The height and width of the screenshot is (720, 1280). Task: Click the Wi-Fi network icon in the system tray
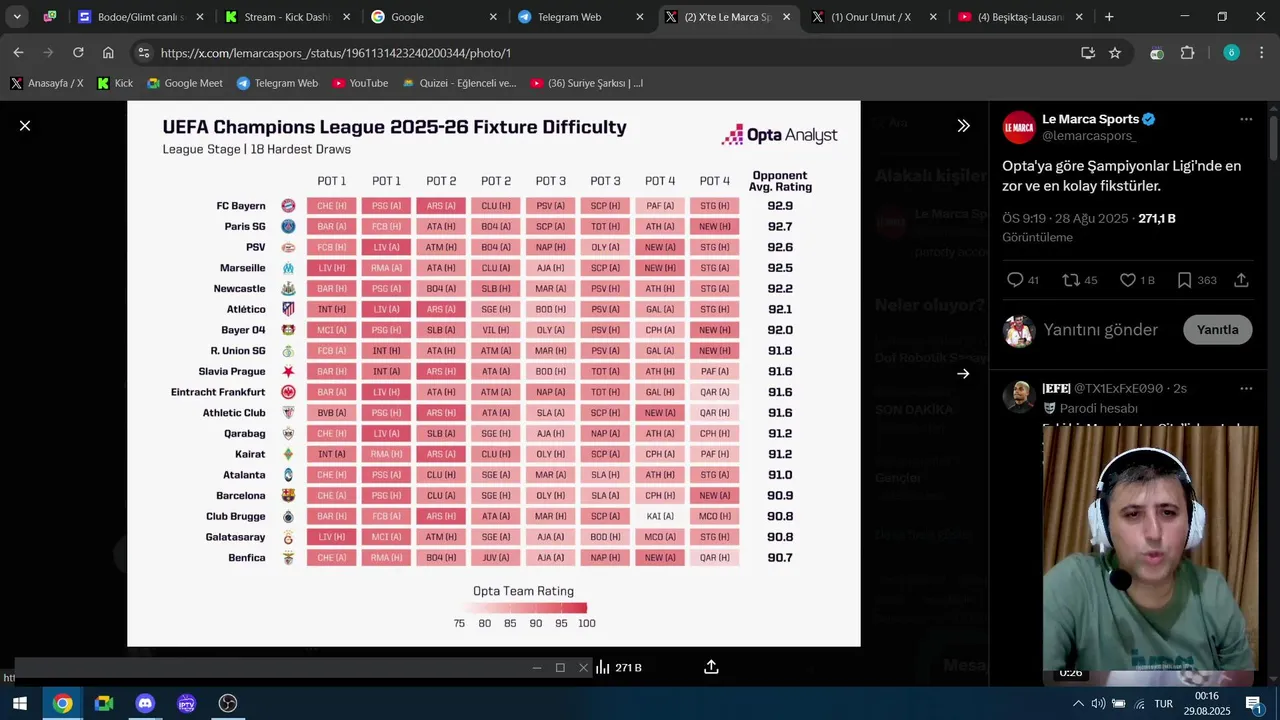click(x=1139, y=703)
